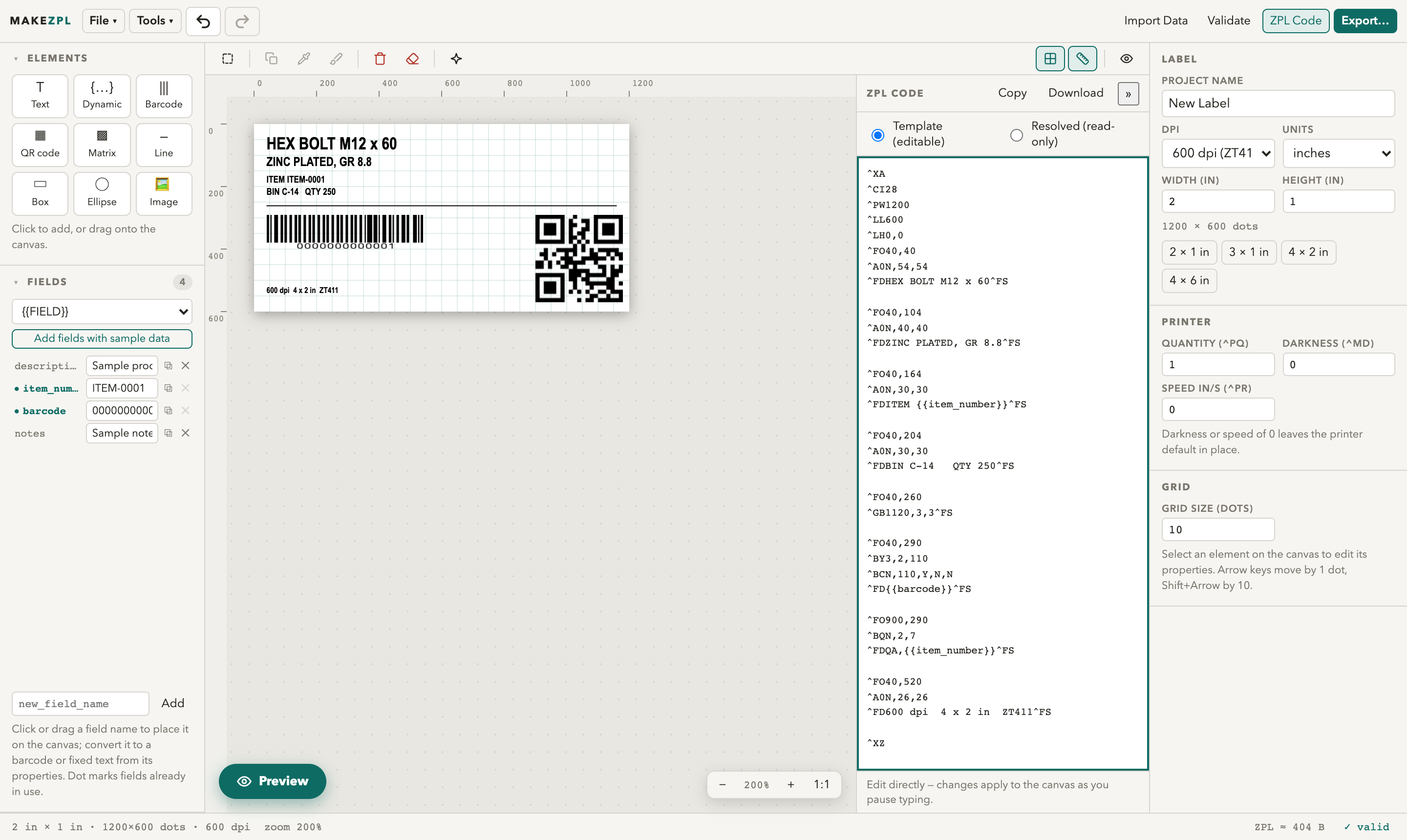
Task: Apply the 4 × 6 in size preset
Action: 1189,281
